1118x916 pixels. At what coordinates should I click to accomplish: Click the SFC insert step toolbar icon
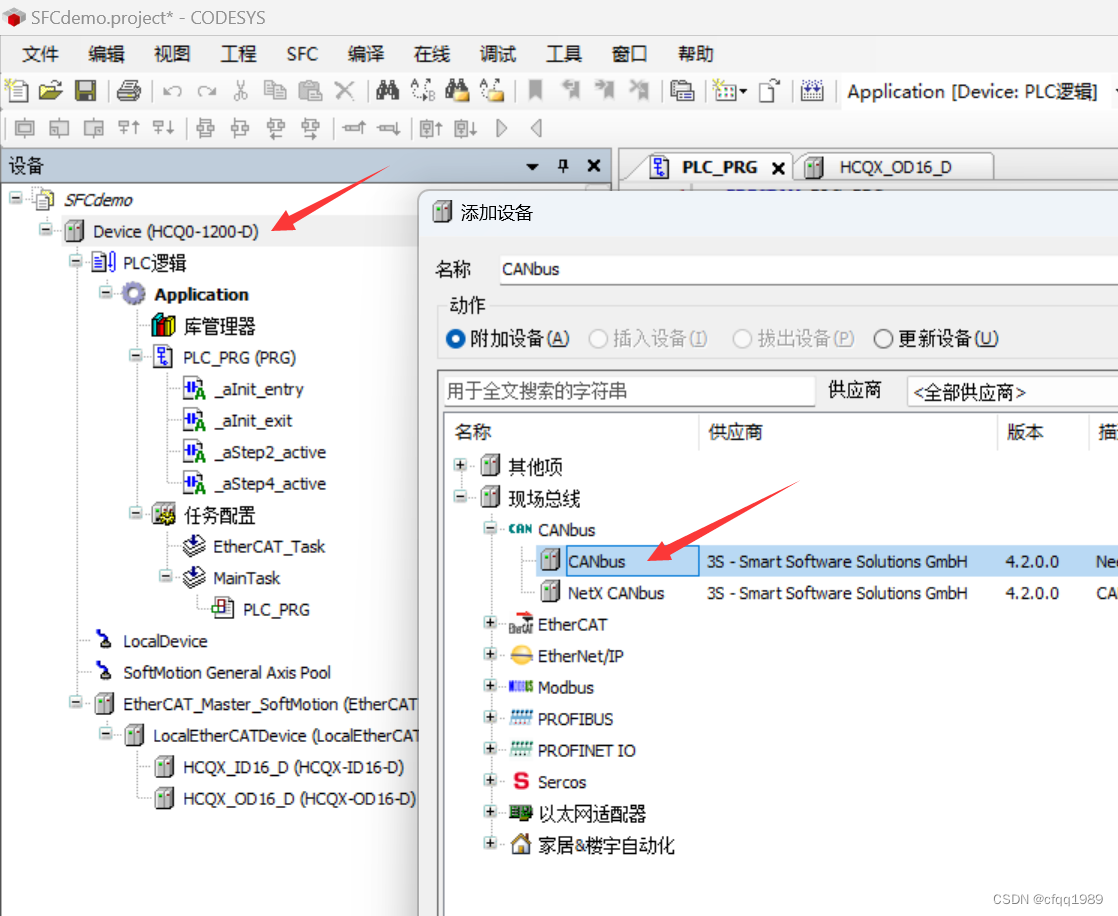[24, 128]
